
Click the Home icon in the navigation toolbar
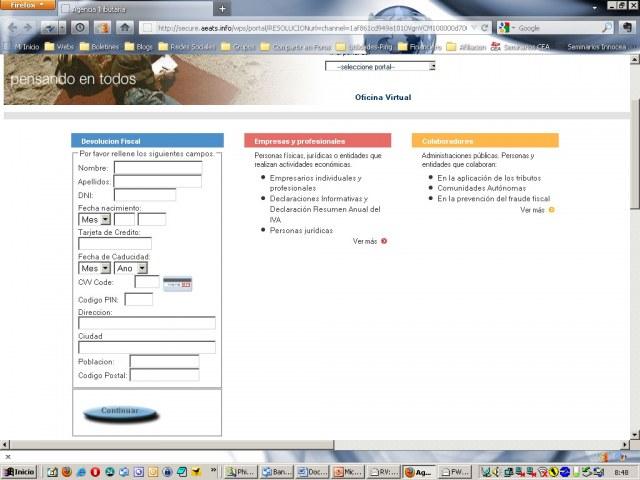tap(127, 28)
